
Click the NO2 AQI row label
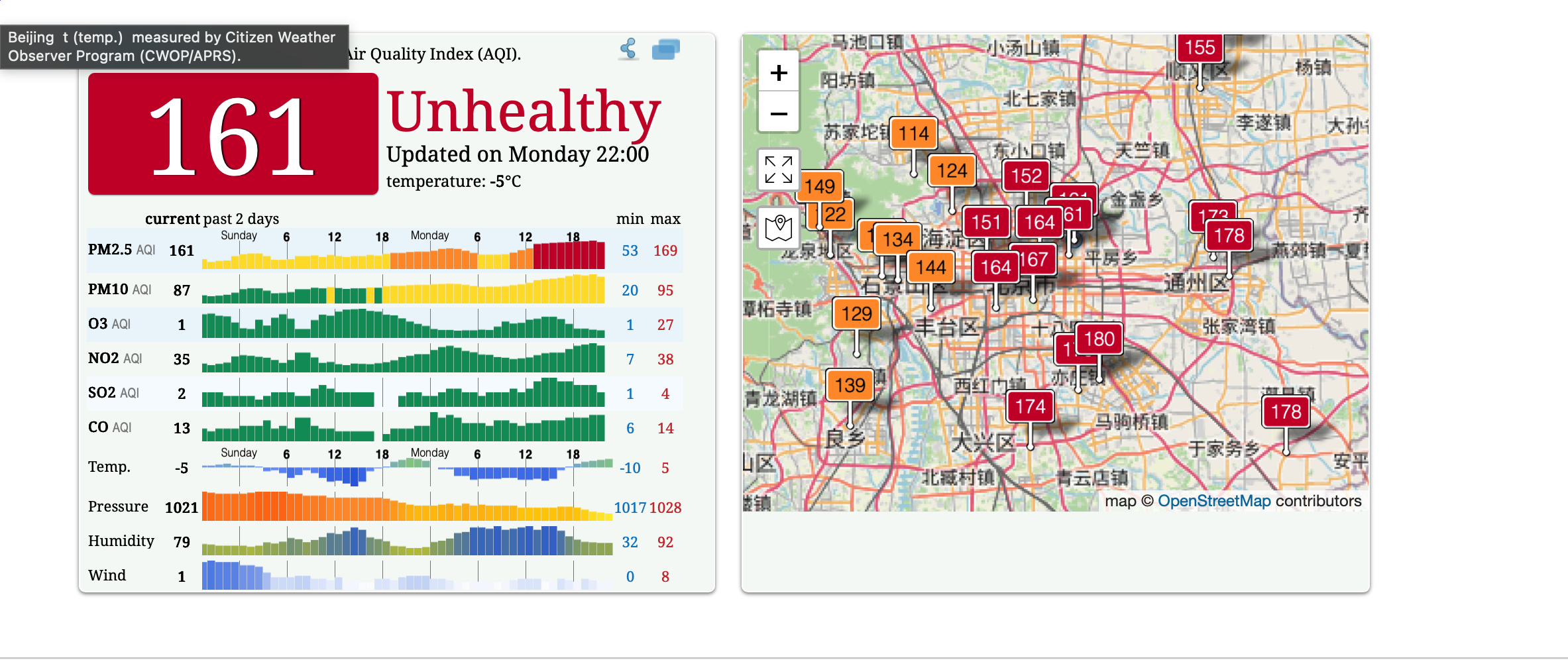tap(115, 358)
